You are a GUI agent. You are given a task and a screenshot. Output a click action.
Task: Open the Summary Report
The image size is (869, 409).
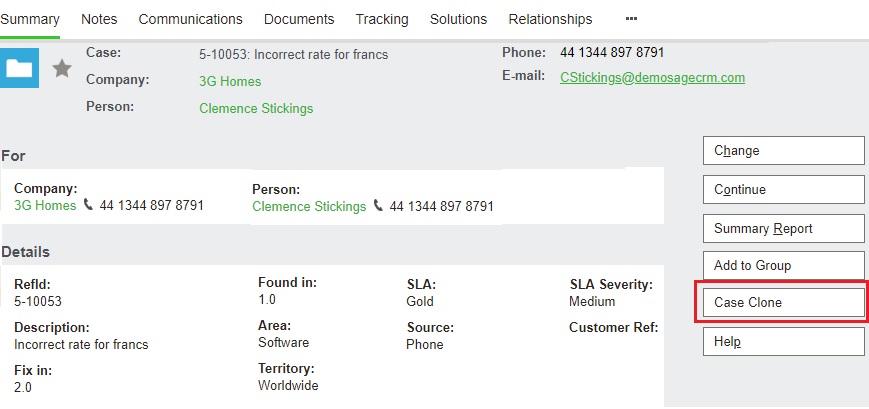[784, 229]
